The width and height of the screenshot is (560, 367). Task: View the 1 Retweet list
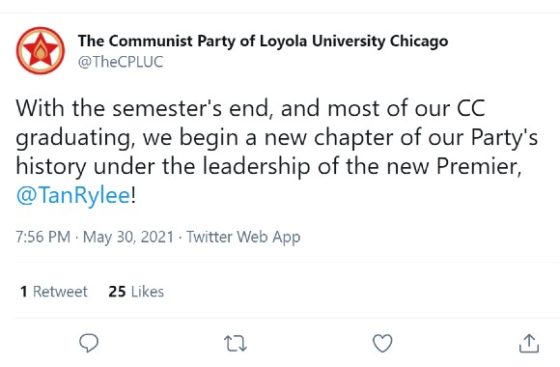[54, 292]
